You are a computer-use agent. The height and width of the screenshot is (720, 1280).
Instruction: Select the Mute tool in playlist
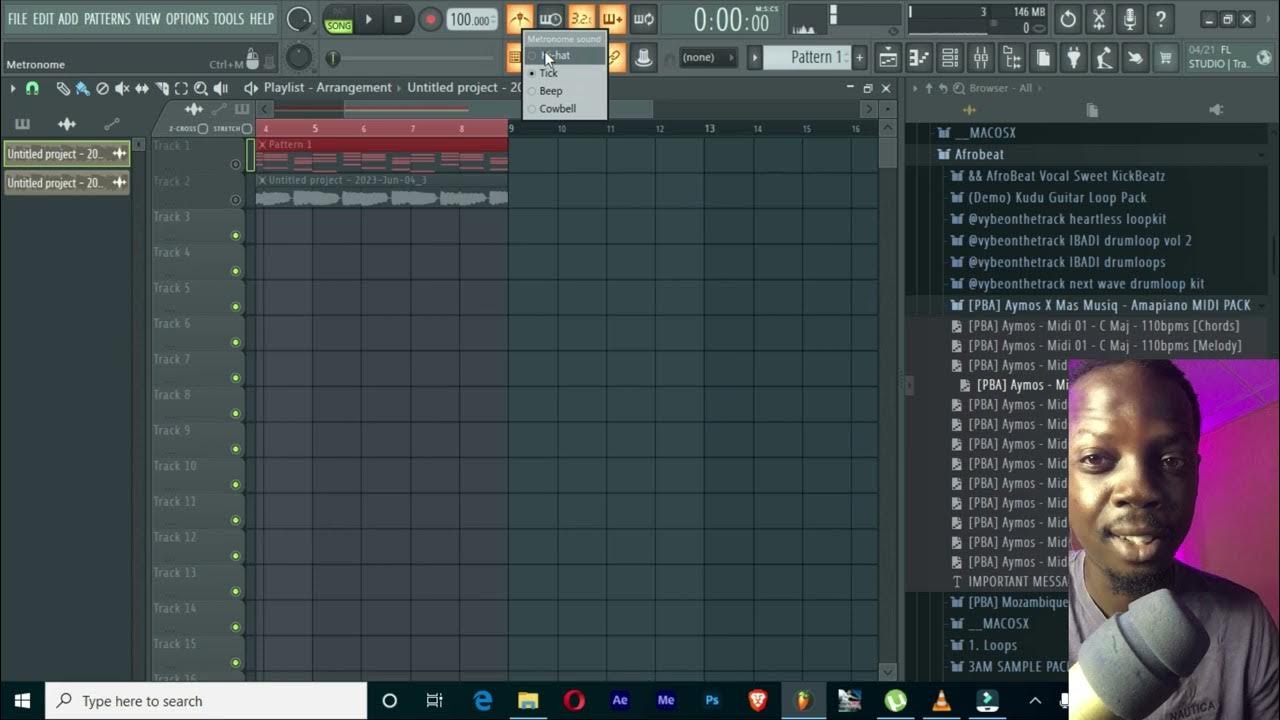[122, 88]
